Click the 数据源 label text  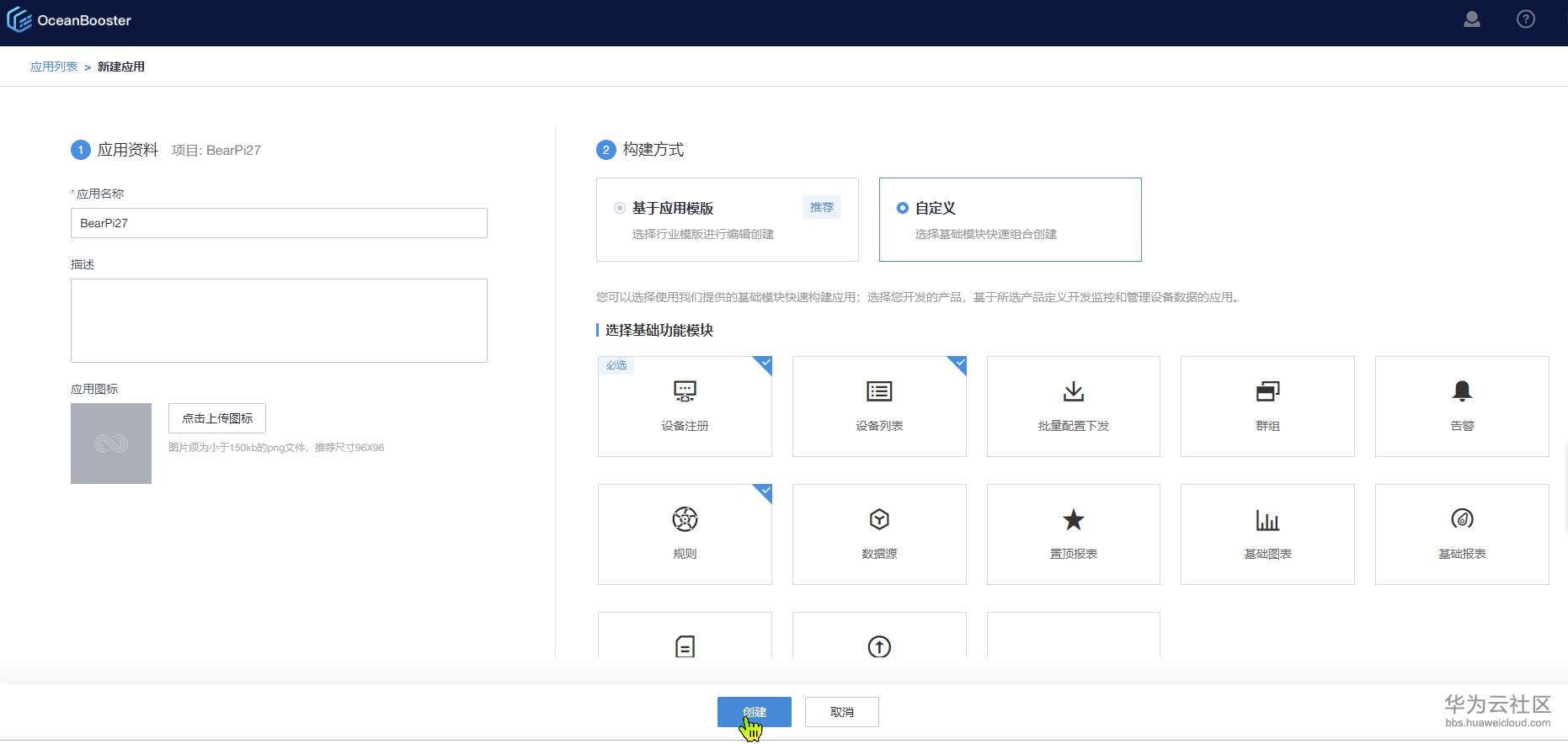point(879,554)
